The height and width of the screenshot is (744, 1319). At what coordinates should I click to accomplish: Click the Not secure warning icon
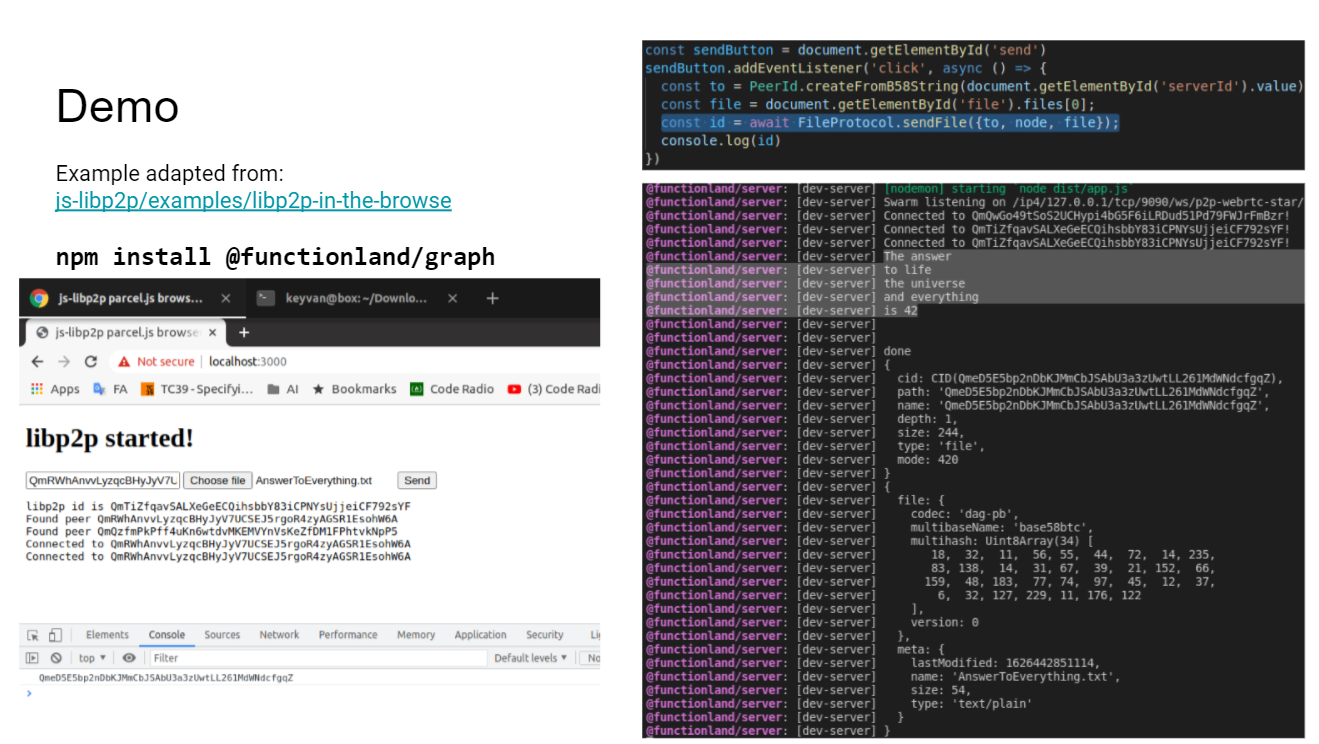point(124,361)
